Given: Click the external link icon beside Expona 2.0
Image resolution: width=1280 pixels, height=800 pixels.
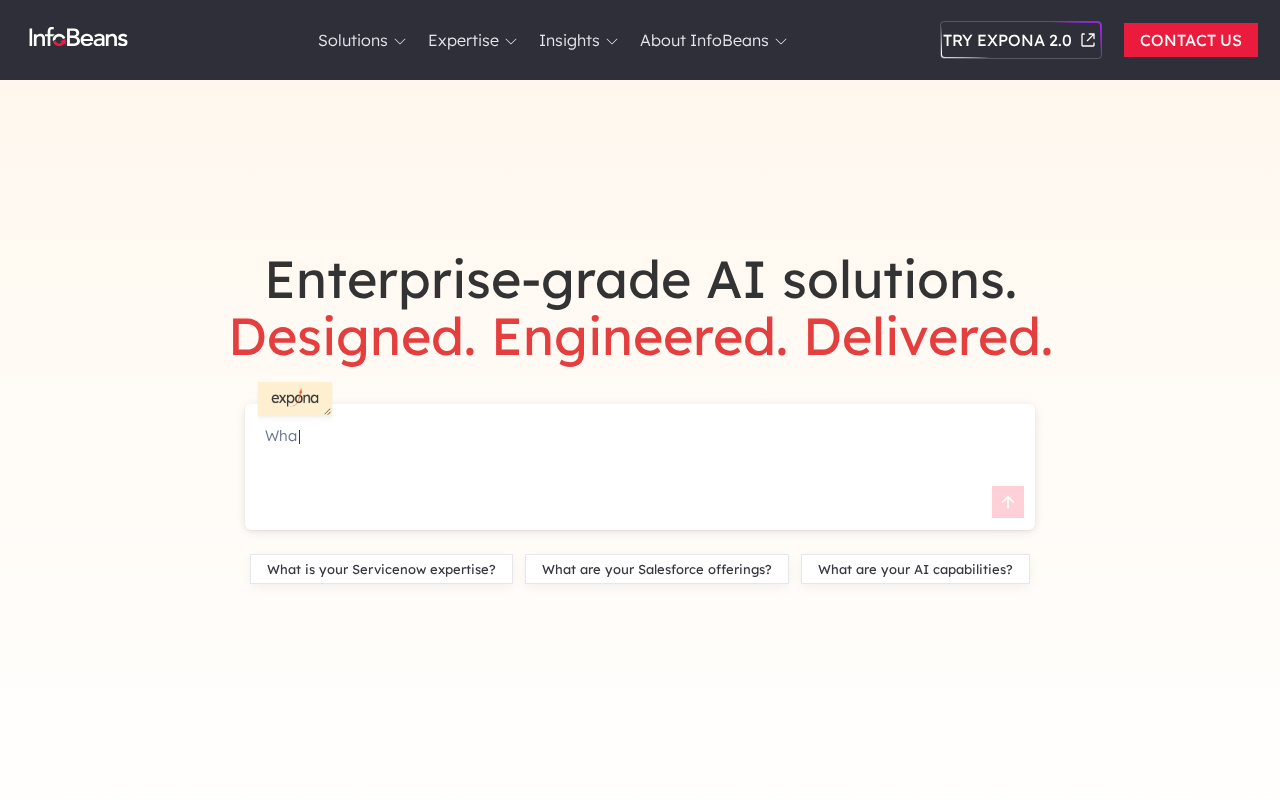Looking at the screenshot, I should click(1088, 40).
